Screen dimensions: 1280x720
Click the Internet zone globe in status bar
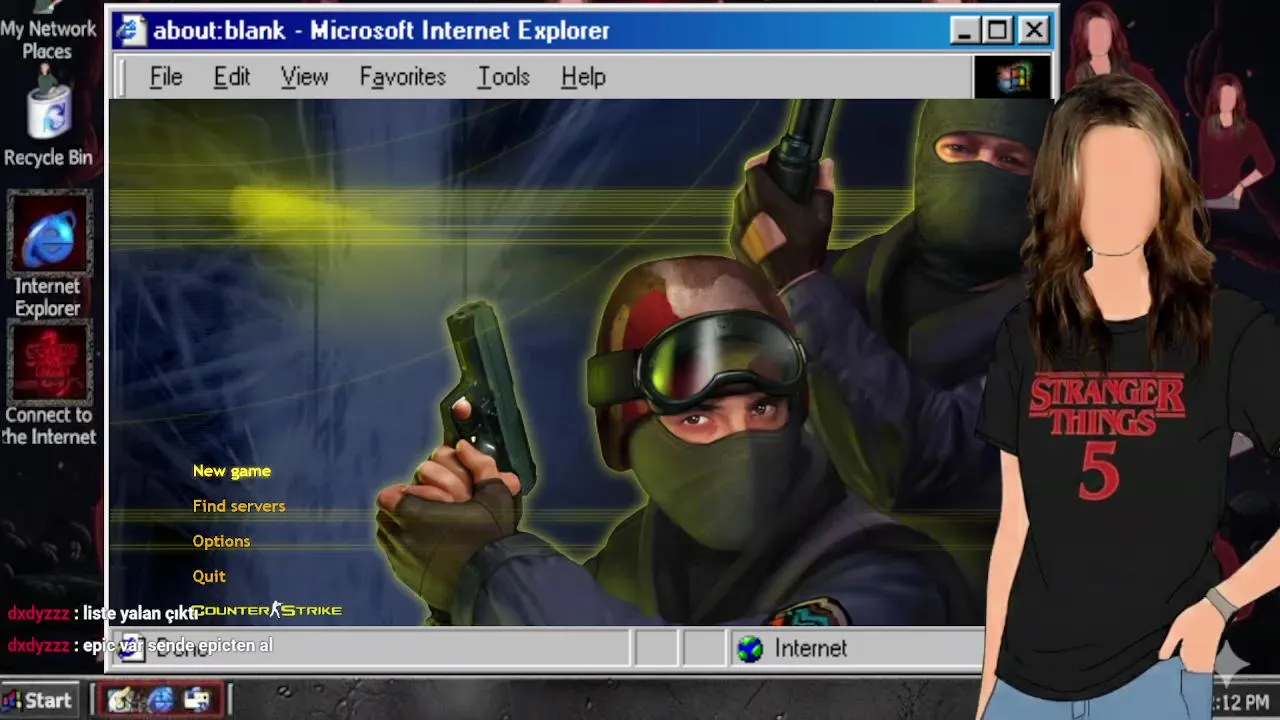tap(749, 649)
